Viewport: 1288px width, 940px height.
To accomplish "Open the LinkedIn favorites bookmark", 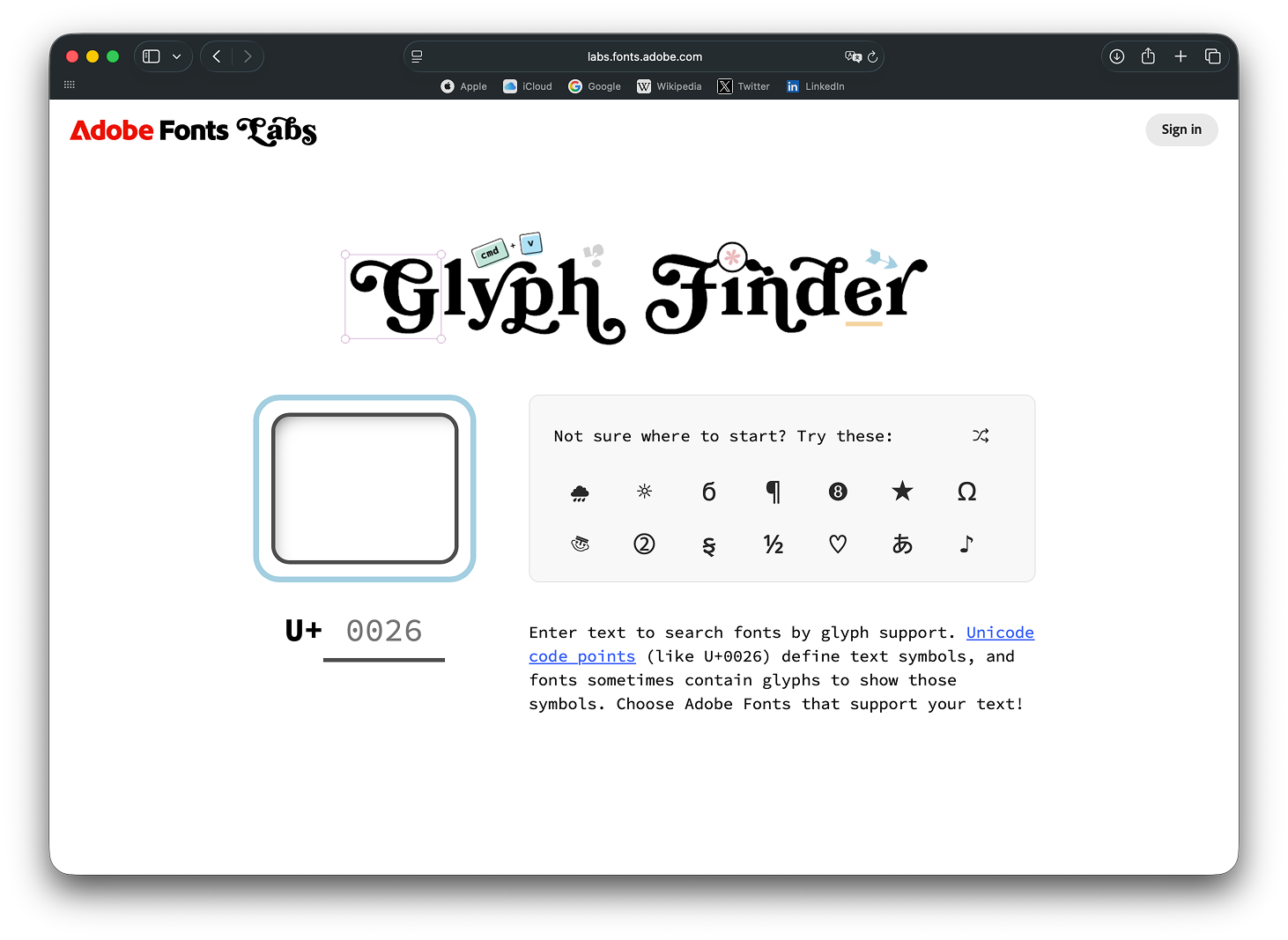I will 815,86.
